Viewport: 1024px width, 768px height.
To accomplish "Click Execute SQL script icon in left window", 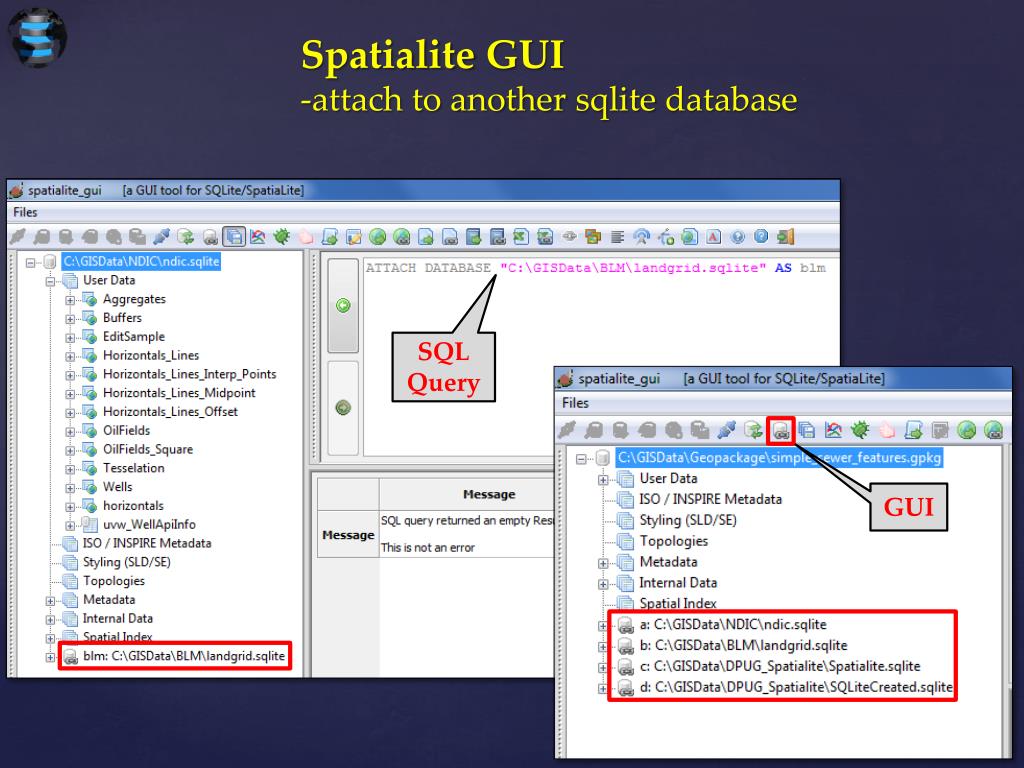I will 330,236.
